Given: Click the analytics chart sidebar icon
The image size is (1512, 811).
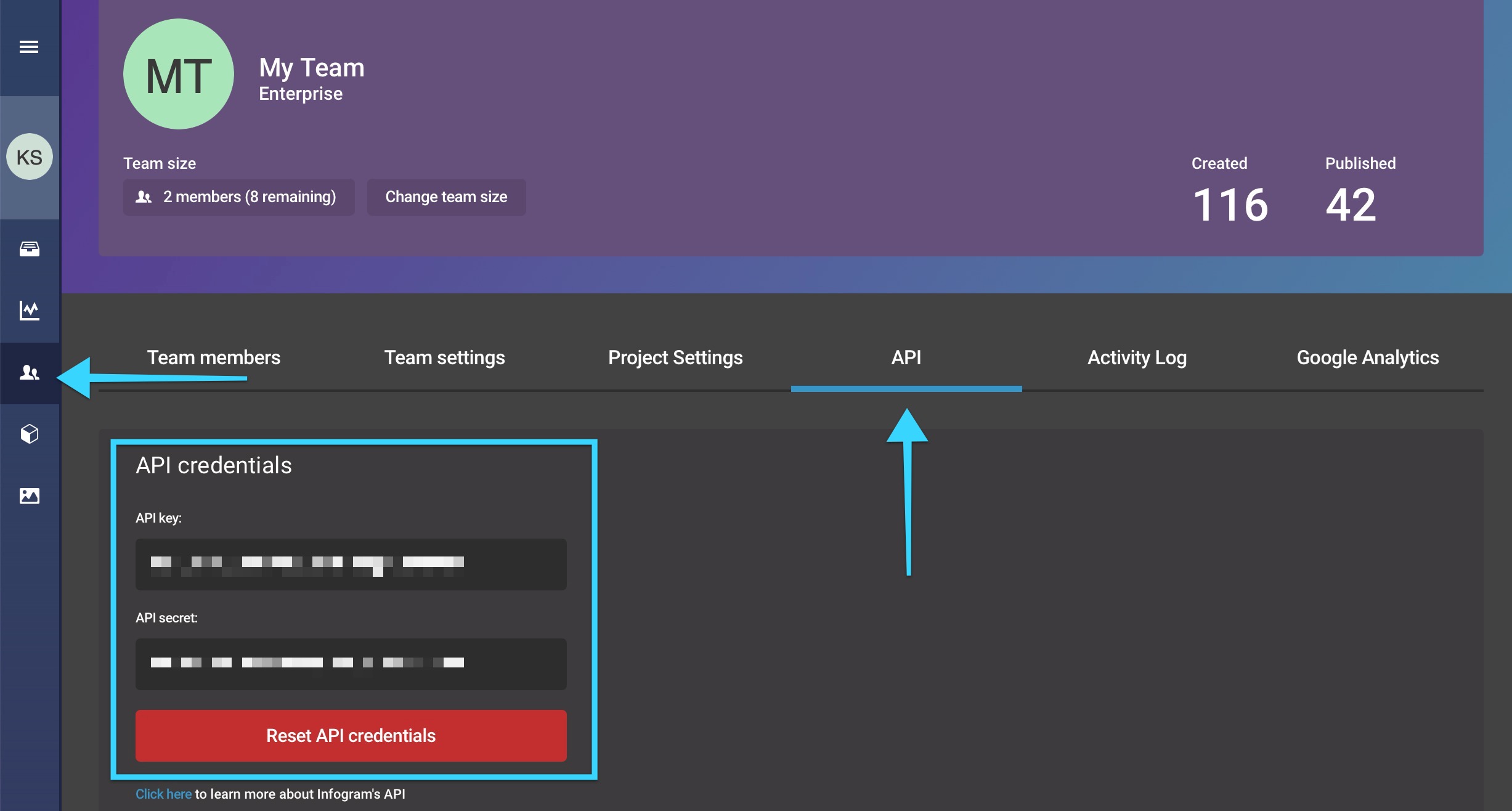Looking at the screenshot, I should point(30,310).
